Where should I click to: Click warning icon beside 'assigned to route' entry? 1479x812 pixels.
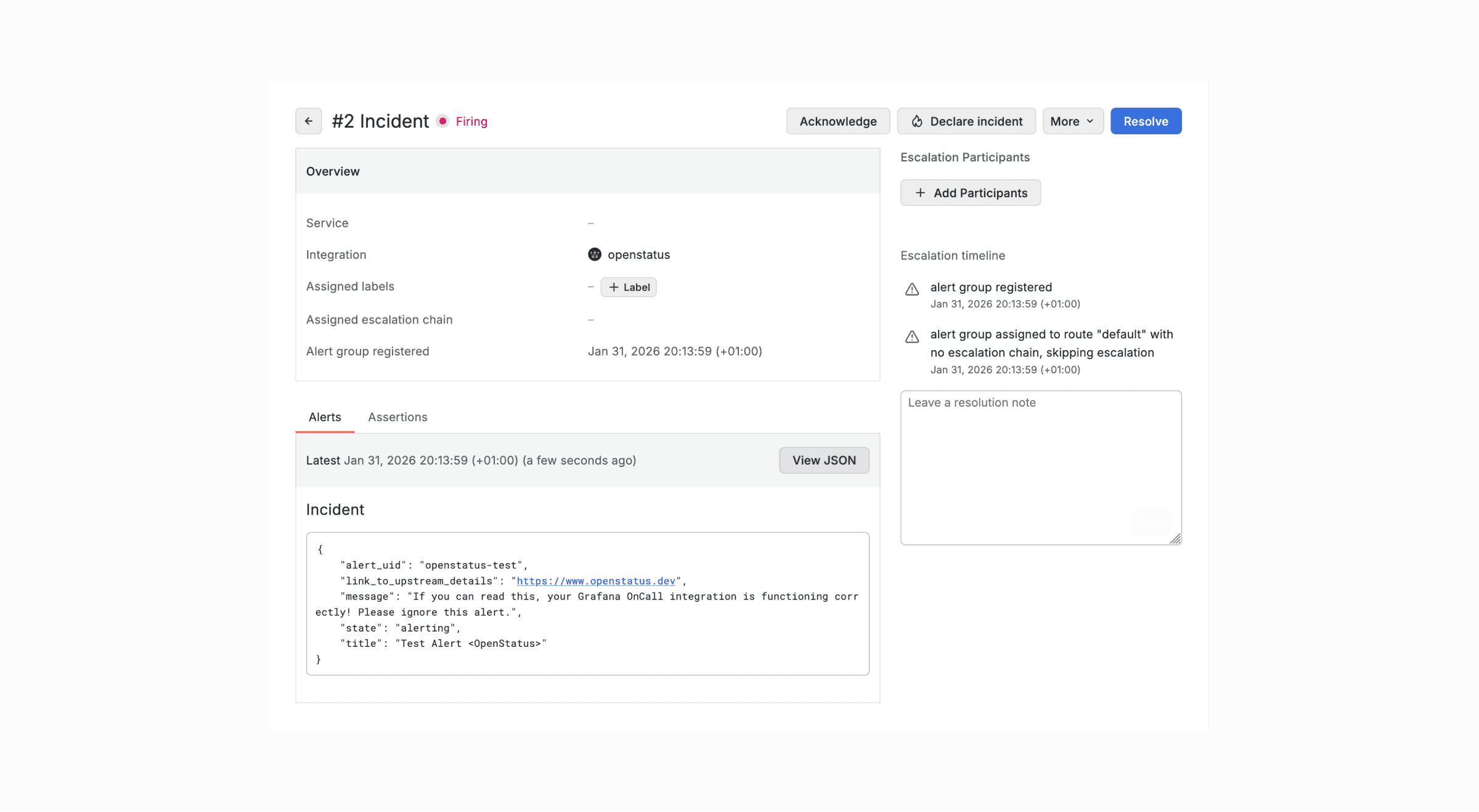(912, 336)
